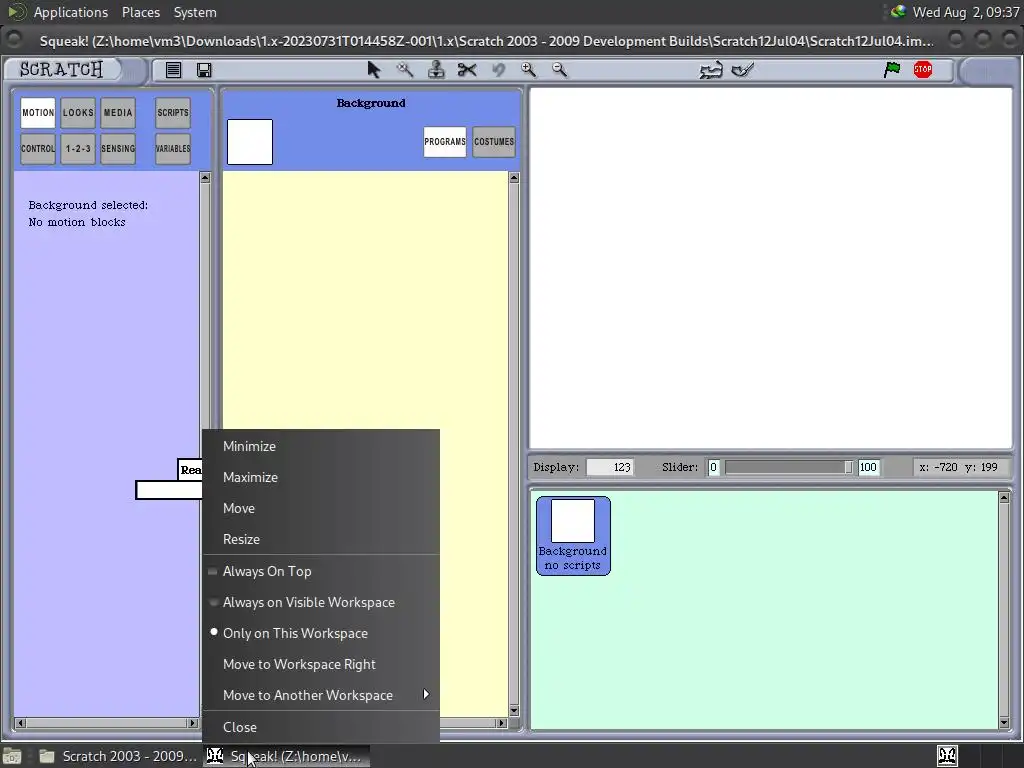Viewport: 1024px width, 768px height.
Task: Click the floppy disk save icon
Action: 204,70
